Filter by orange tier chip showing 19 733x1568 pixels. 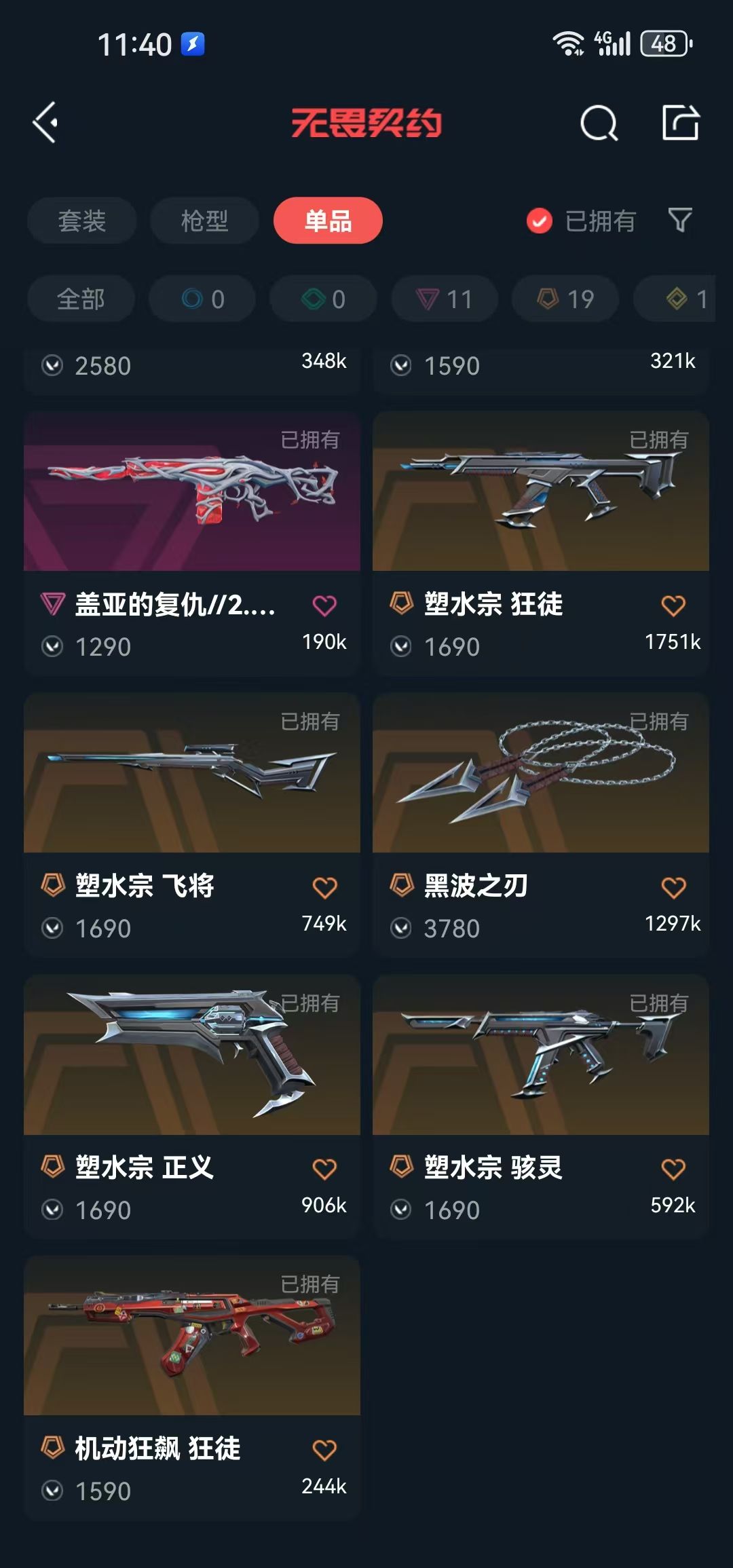point(565,299)
